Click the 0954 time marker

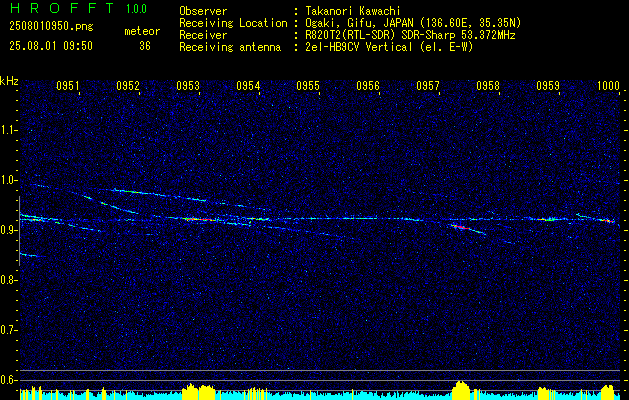248,85
